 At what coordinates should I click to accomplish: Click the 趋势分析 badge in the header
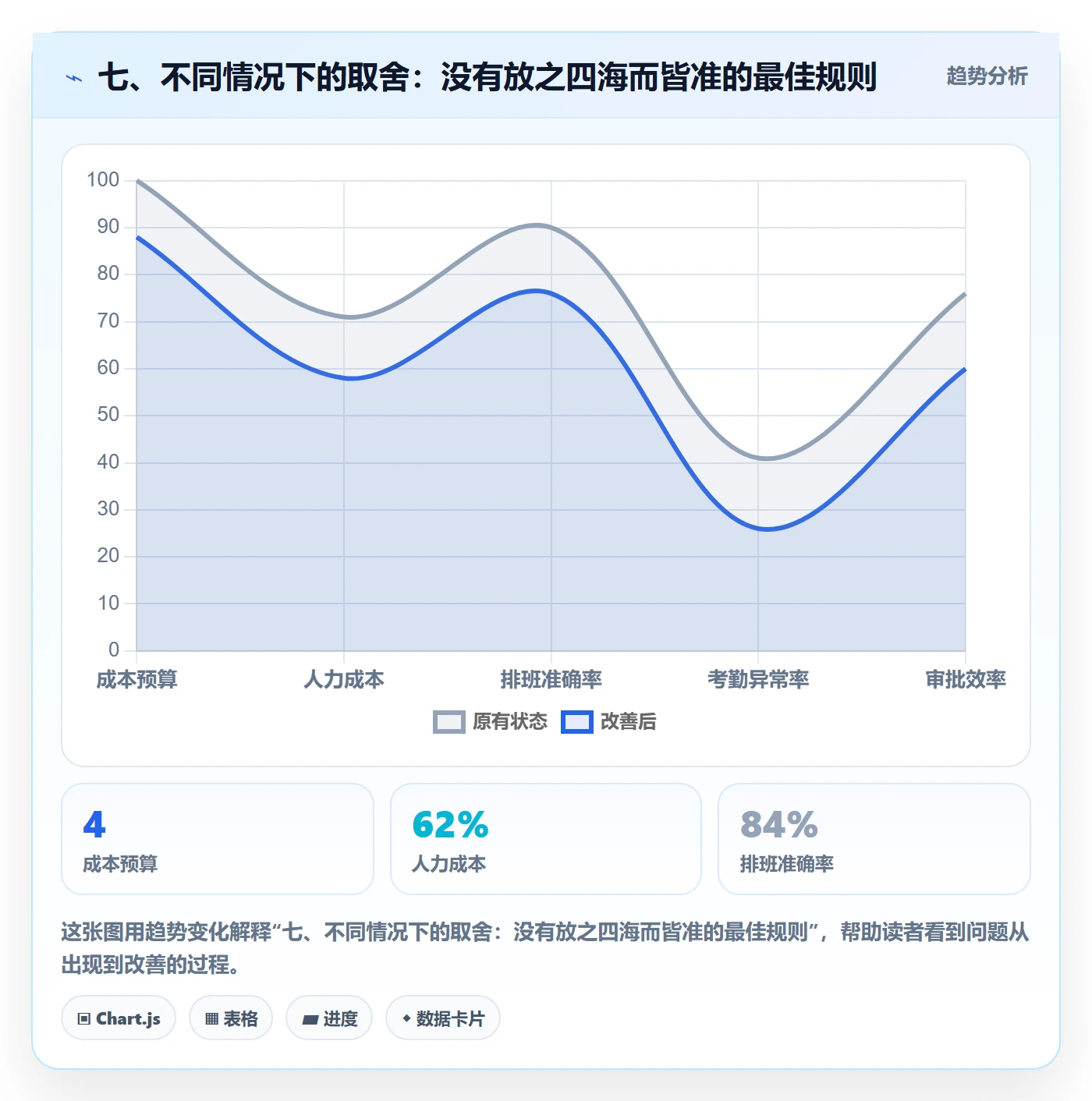tap(987, 76)
